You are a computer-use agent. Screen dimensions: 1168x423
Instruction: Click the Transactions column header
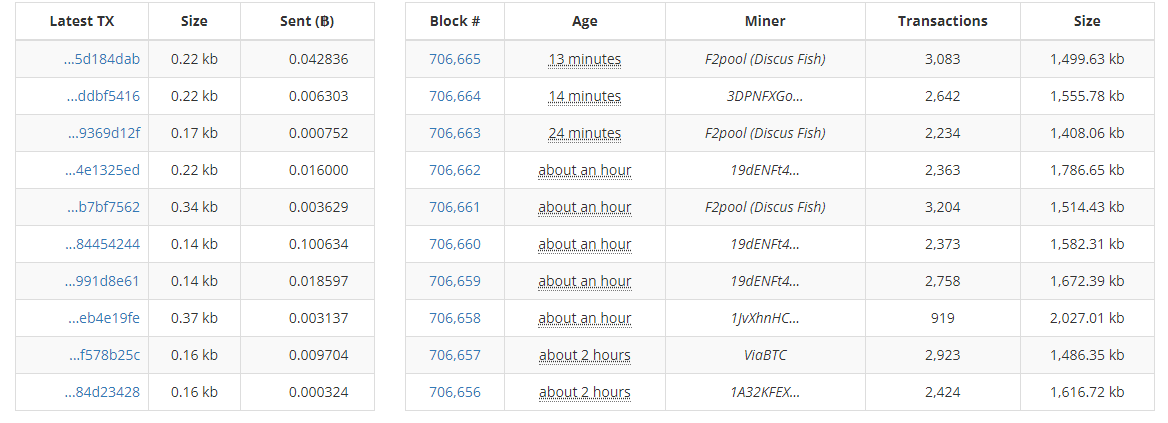[942, 21]
